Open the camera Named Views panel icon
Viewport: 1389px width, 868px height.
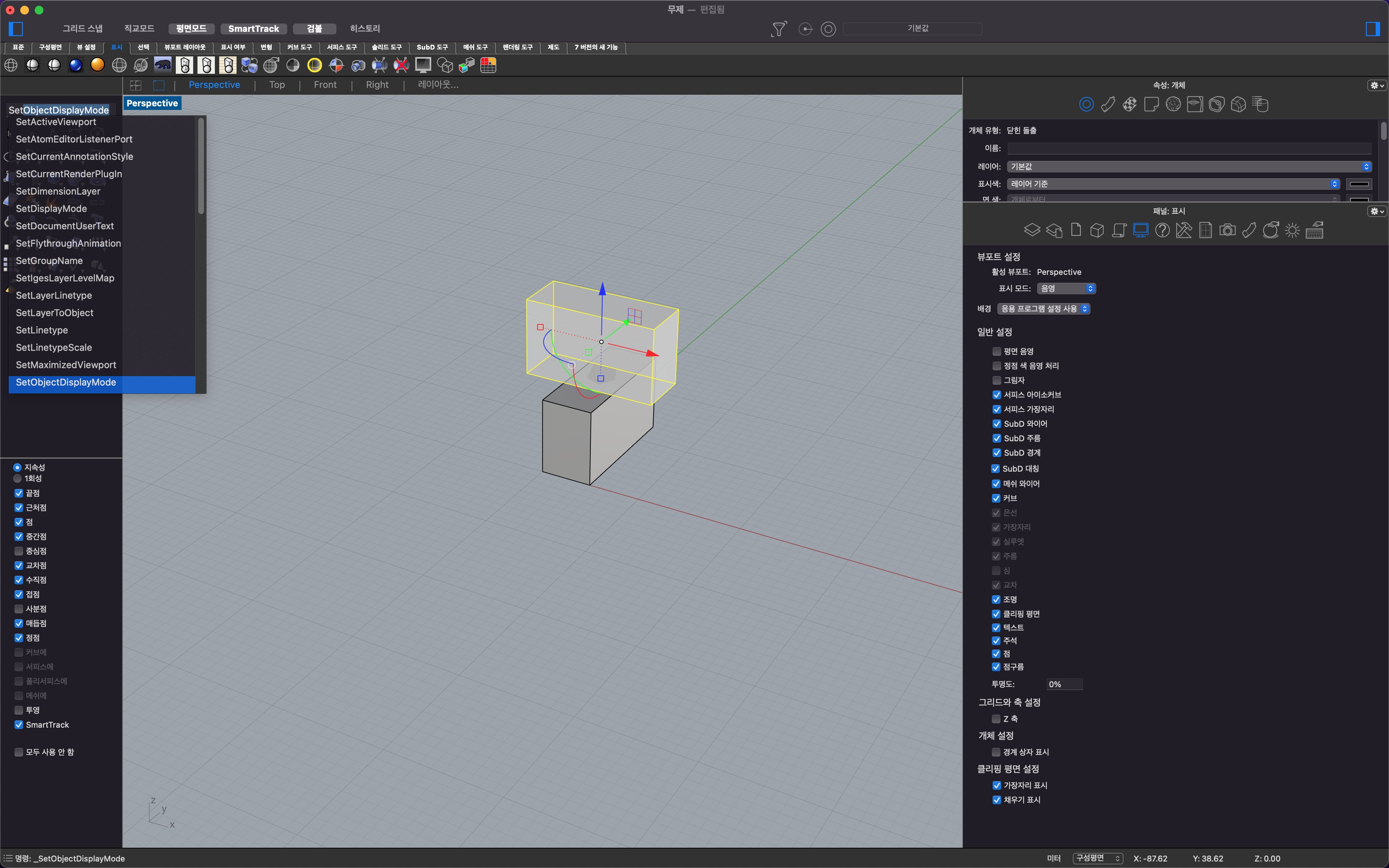[1227, 230]
